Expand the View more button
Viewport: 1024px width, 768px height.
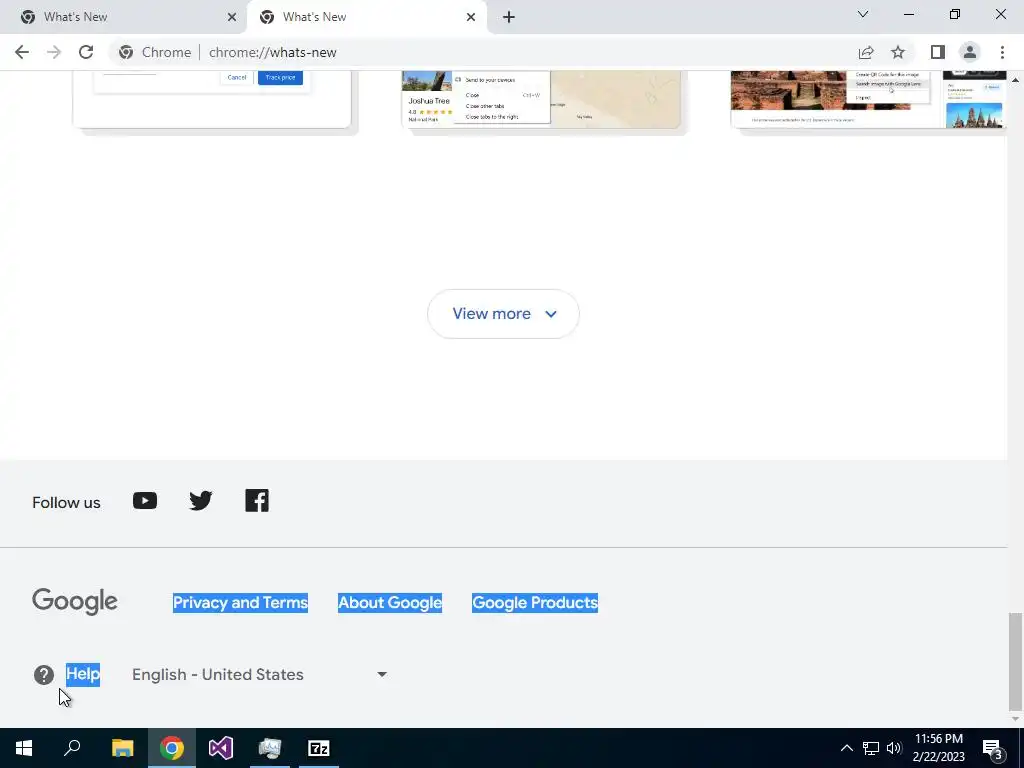503,313
